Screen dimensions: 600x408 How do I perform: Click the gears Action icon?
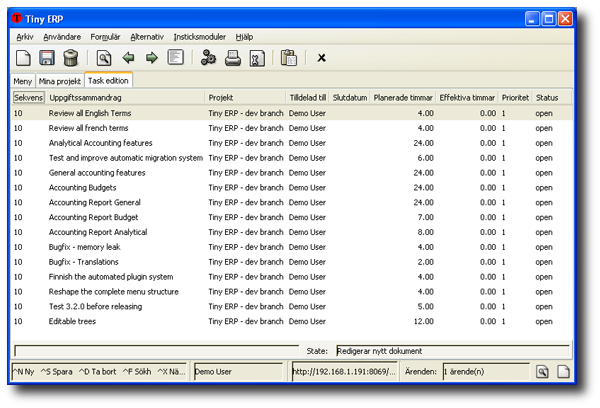(209, 58)
